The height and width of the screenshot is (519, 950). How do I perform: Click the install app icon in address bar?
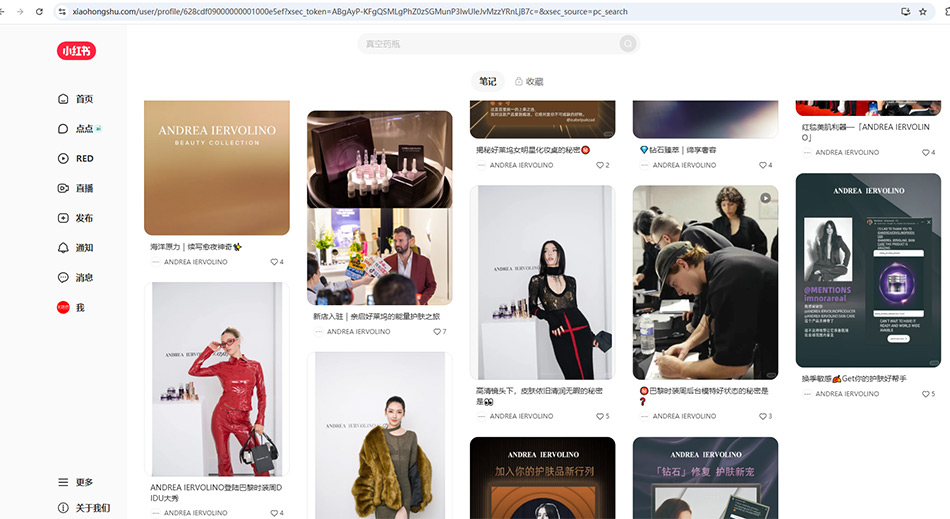(905, 12)
